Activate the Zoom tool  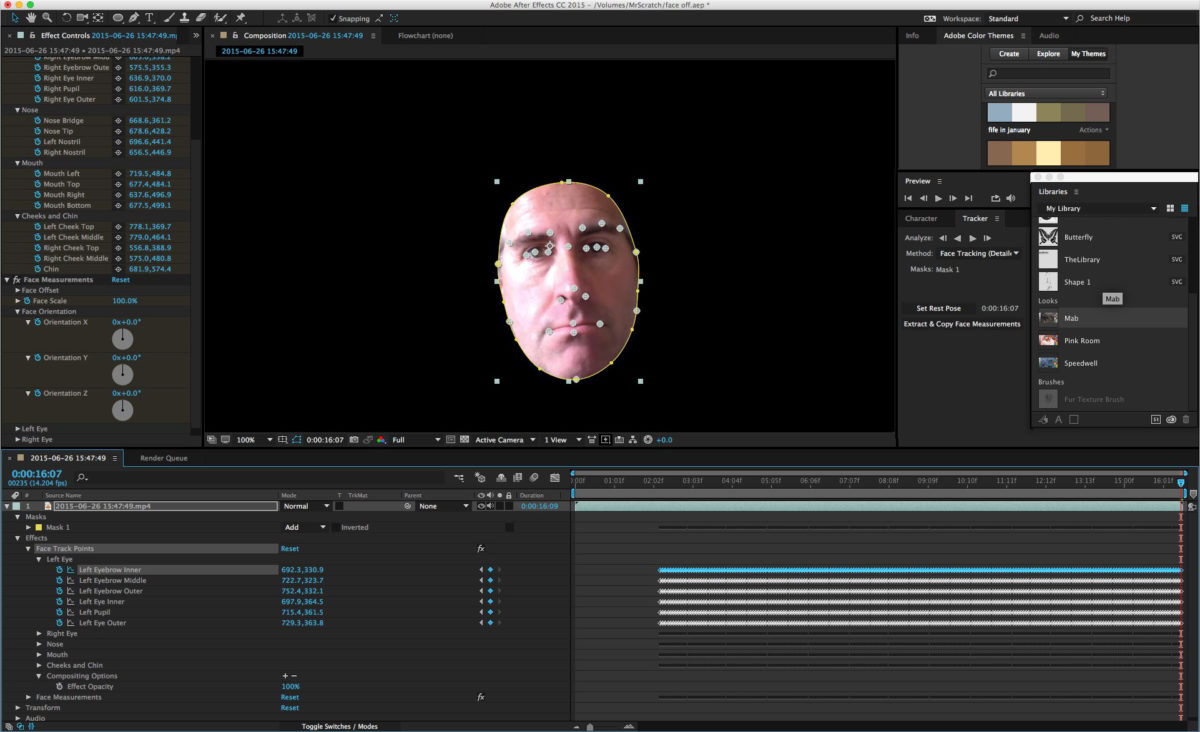(46, 18)
